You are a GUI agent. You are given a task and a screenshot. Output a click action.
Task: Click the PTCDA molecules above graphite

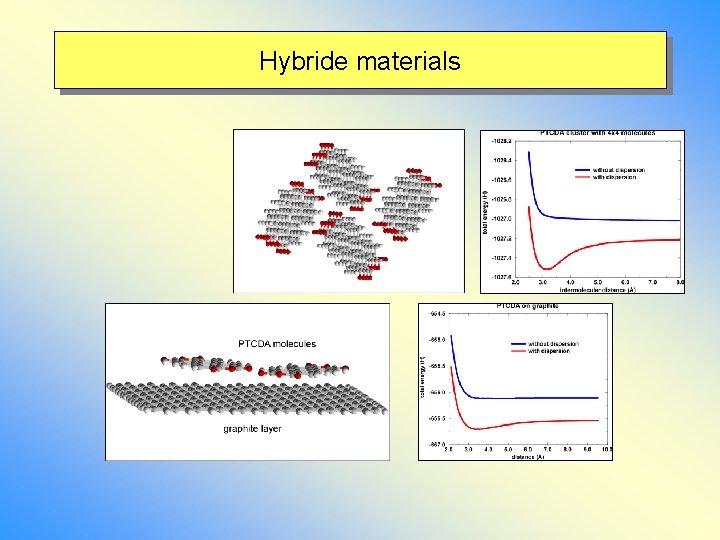coord(254,366)
